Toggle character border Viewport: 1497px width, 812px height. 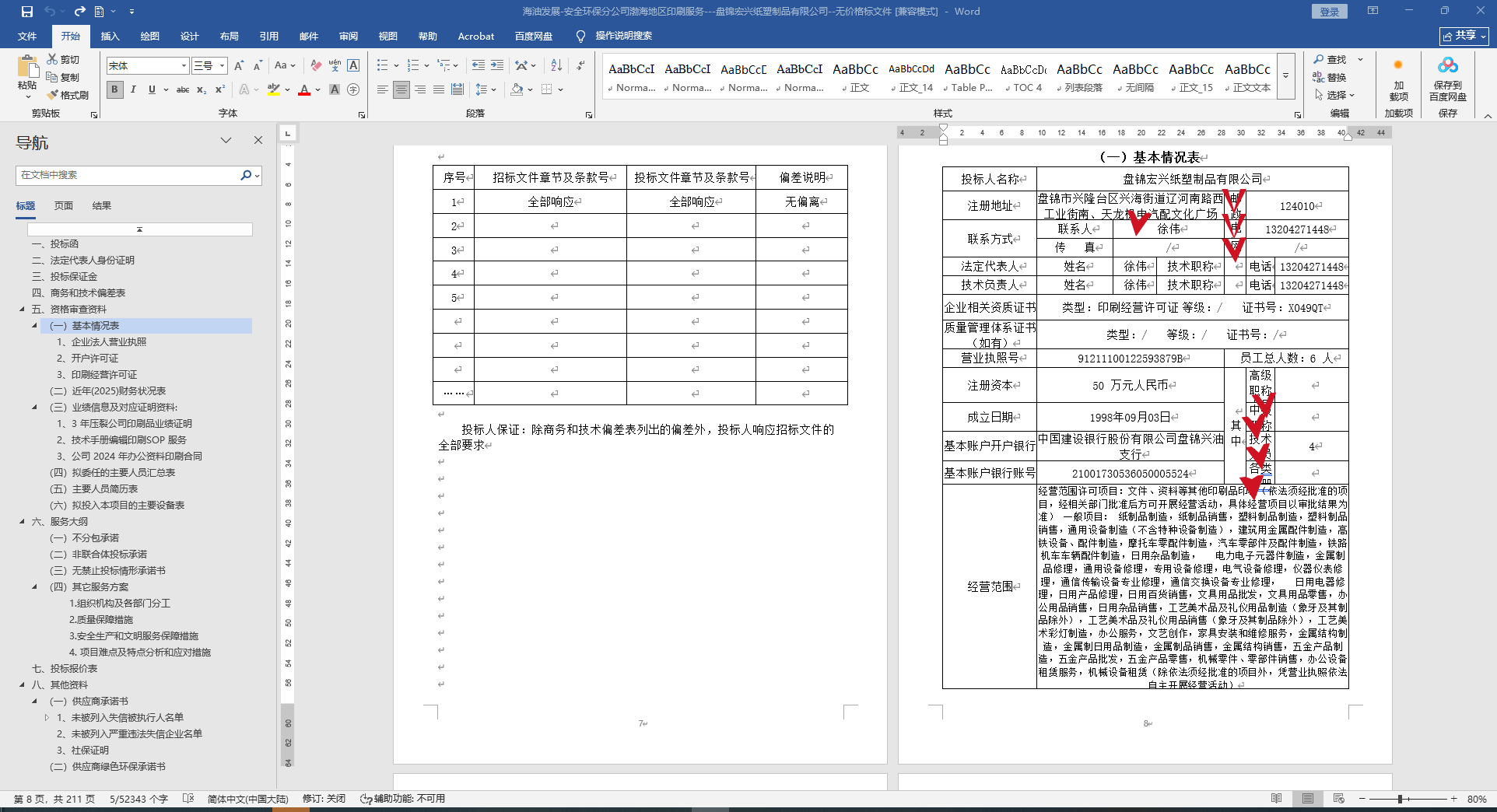tap(353, 66)
